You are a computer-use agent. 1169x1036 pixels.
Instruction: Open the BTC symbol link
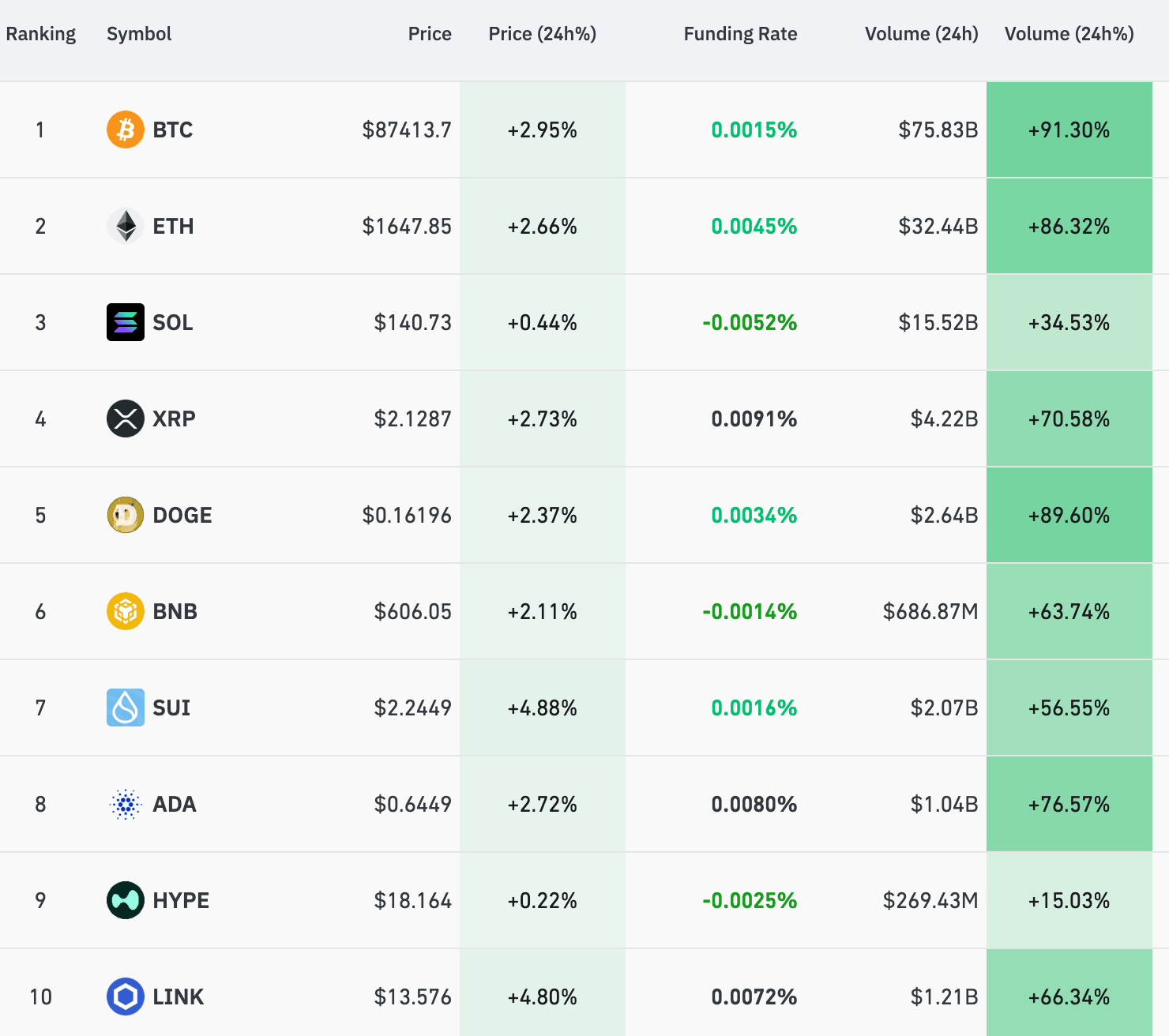tap(173, 129)
